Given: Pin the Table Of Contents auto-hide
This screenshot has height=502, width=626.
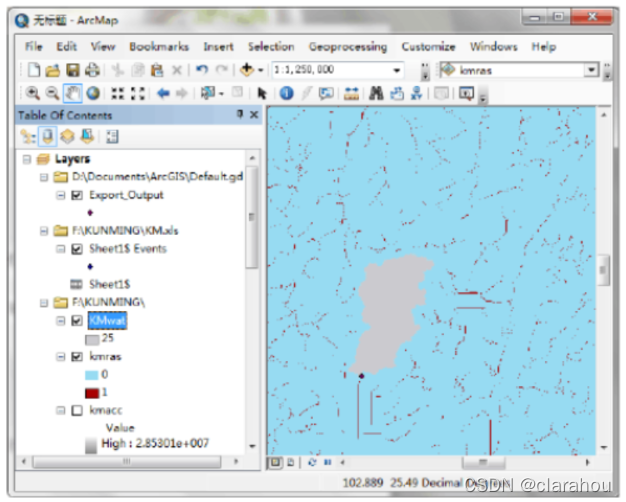Looking at the screenshot, I should click(240, 115).
